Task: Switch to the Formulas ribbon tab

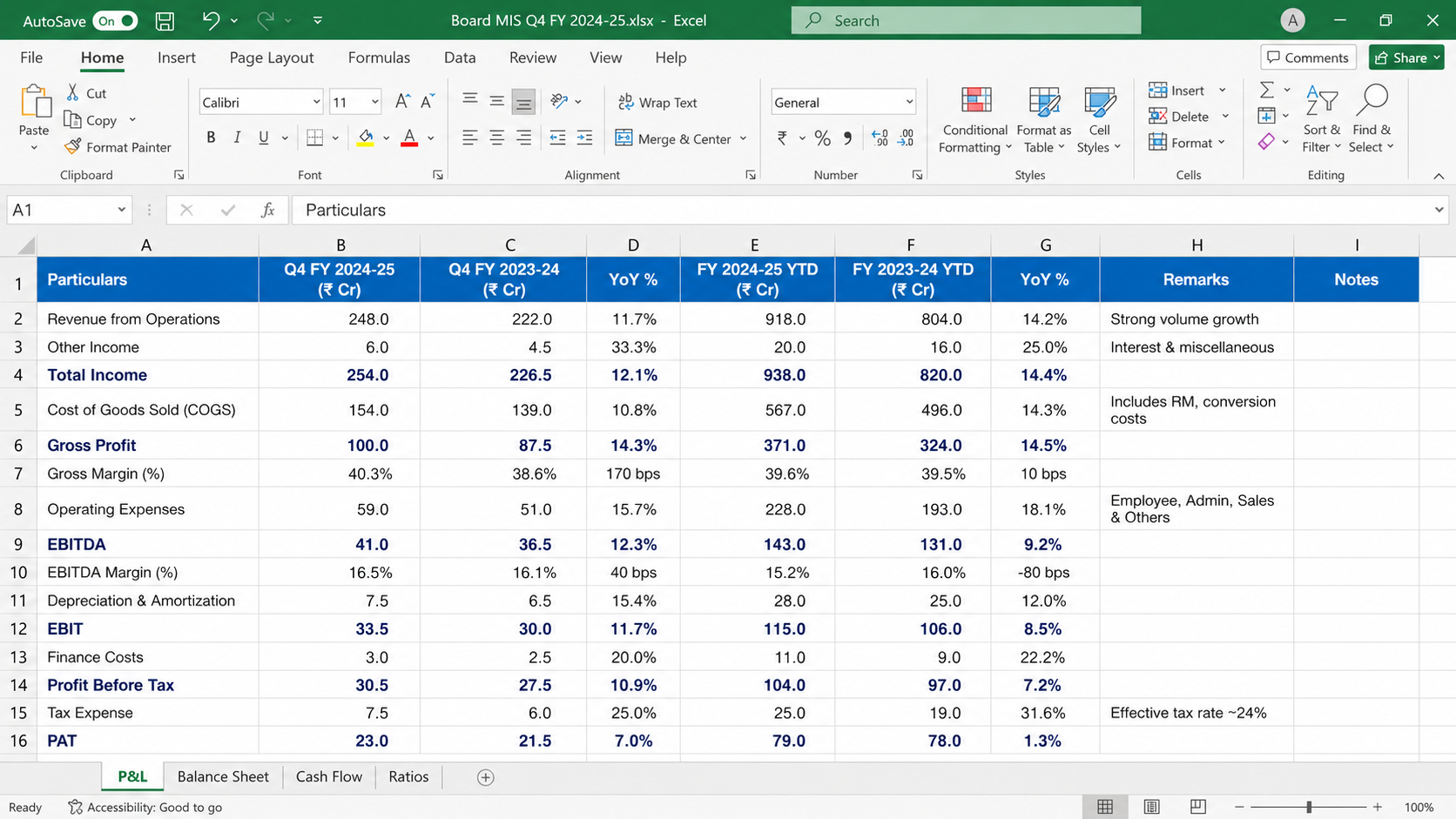Action: point(379,57)
